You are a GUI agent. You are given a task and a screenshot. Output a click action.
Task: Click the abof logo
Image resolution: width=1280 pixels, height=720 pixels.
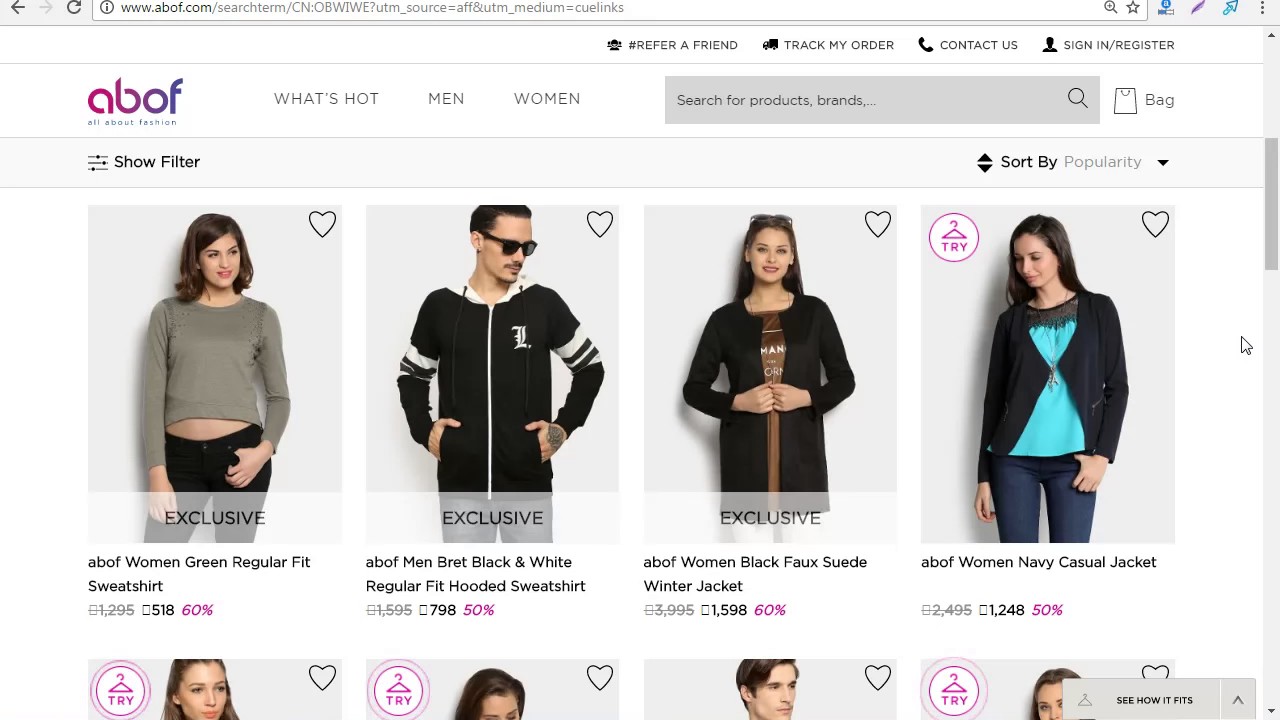pyautogui.click(x=135, y=101)
